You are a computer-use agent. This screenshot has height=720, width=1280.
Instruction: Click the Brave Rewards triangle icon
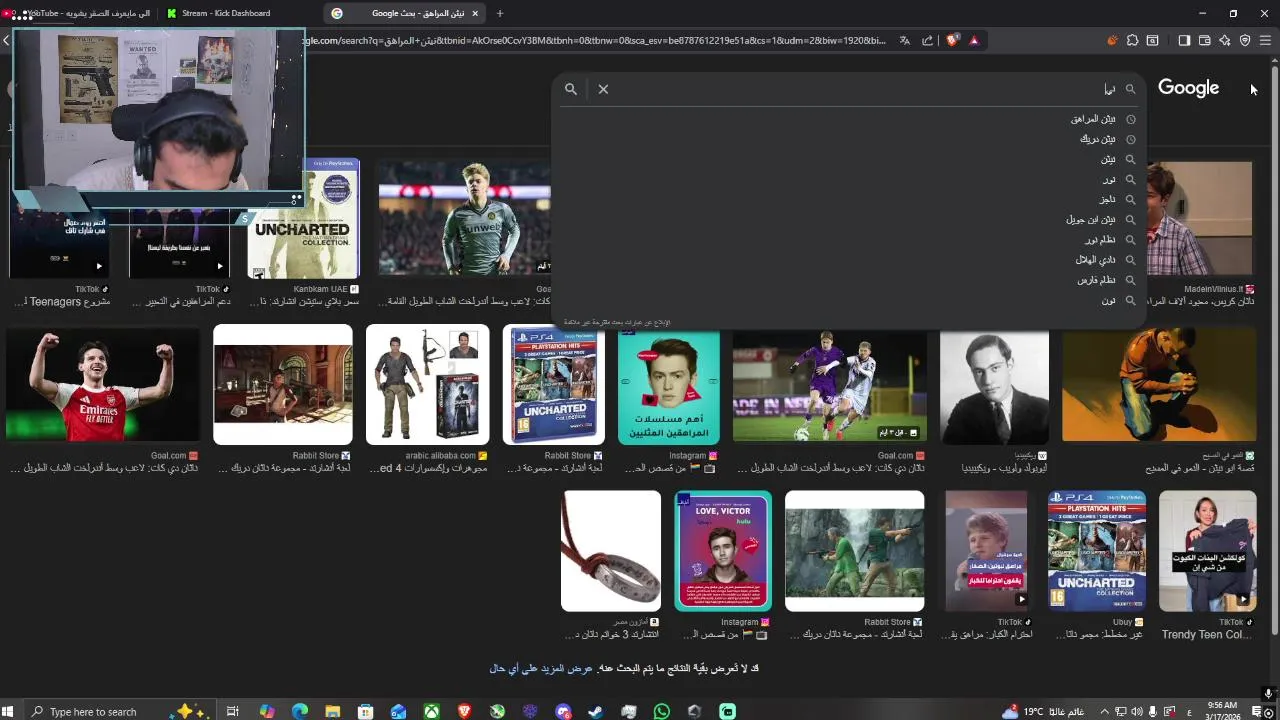(974, 40)
